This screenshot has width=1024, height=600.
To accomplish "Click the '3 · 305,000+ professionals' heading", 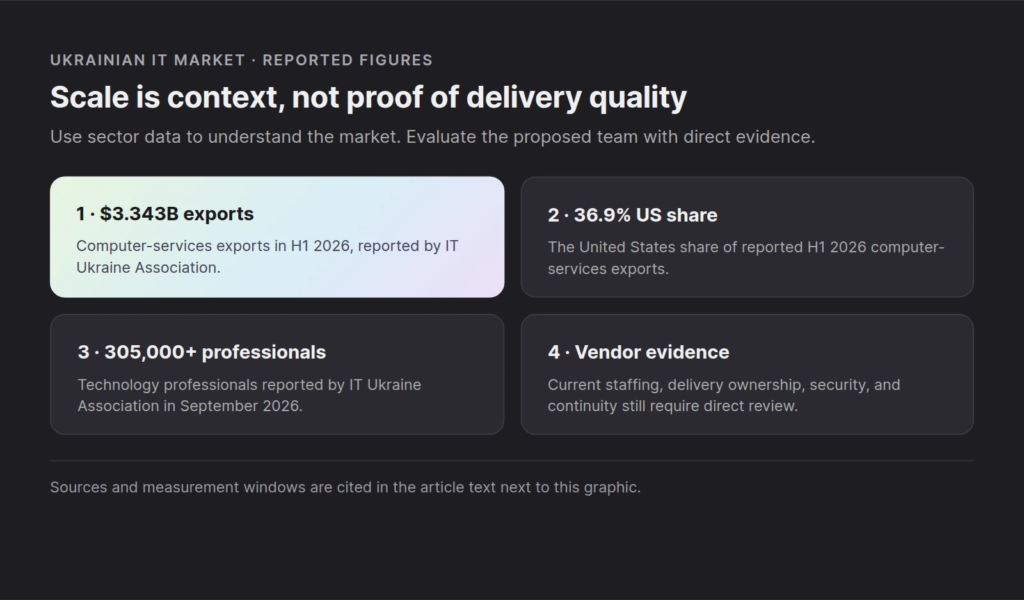I will [x=202, y=353].
